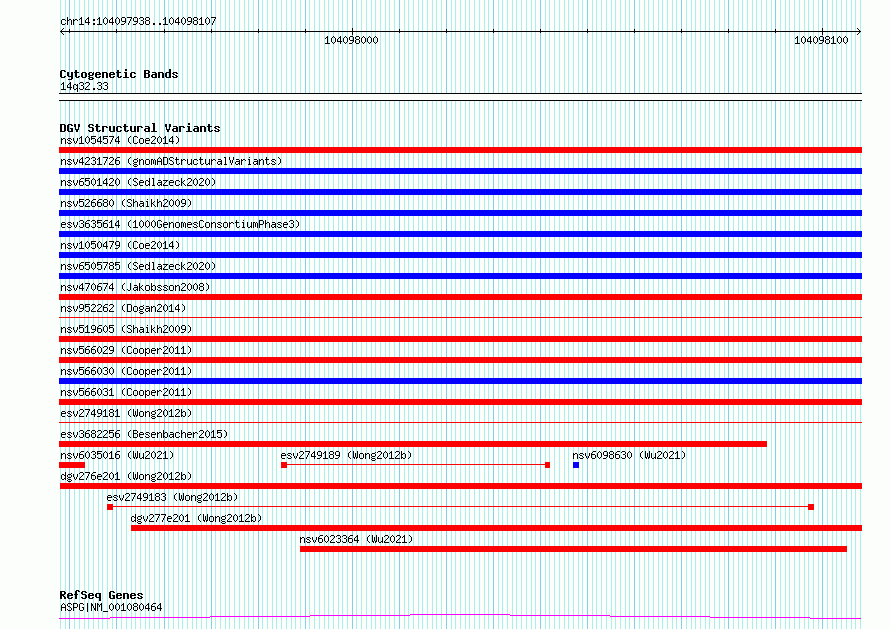
Task: Click the blue bar under nsv4231726
Action: (460, 171)
